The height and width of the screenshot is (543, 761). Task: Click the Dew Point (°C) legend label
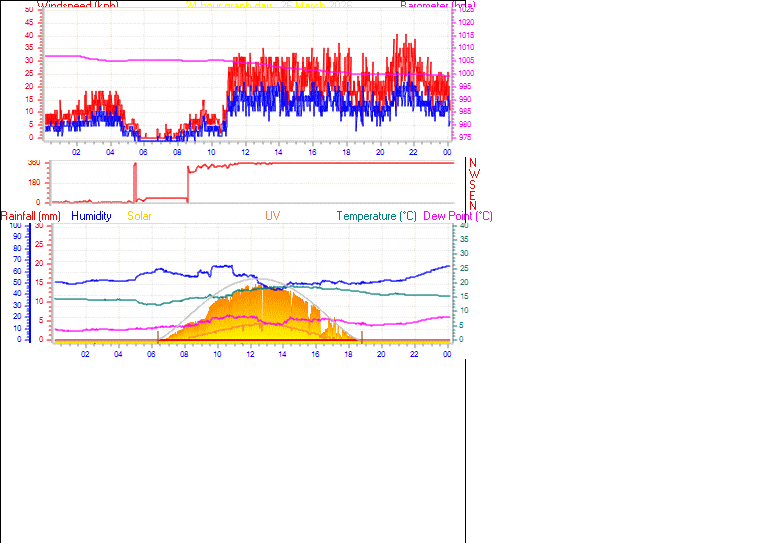click(458, 216)
